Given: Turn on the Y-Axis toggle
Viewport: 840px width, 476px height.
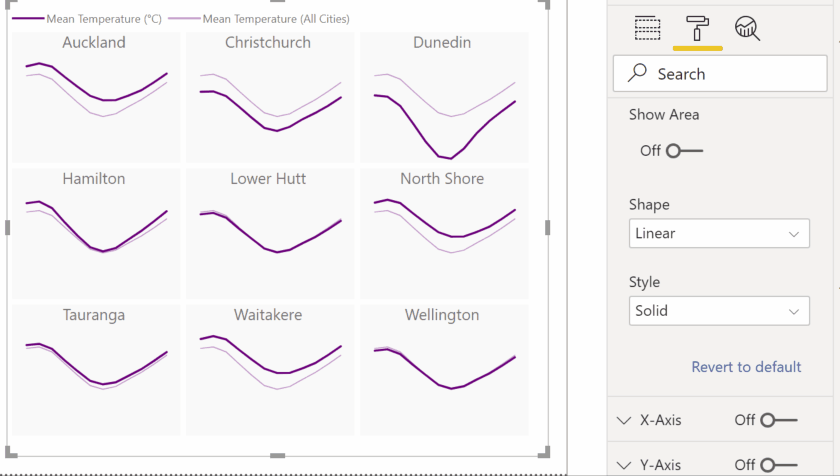Looking at the screenshot, I should click(779, 465).
